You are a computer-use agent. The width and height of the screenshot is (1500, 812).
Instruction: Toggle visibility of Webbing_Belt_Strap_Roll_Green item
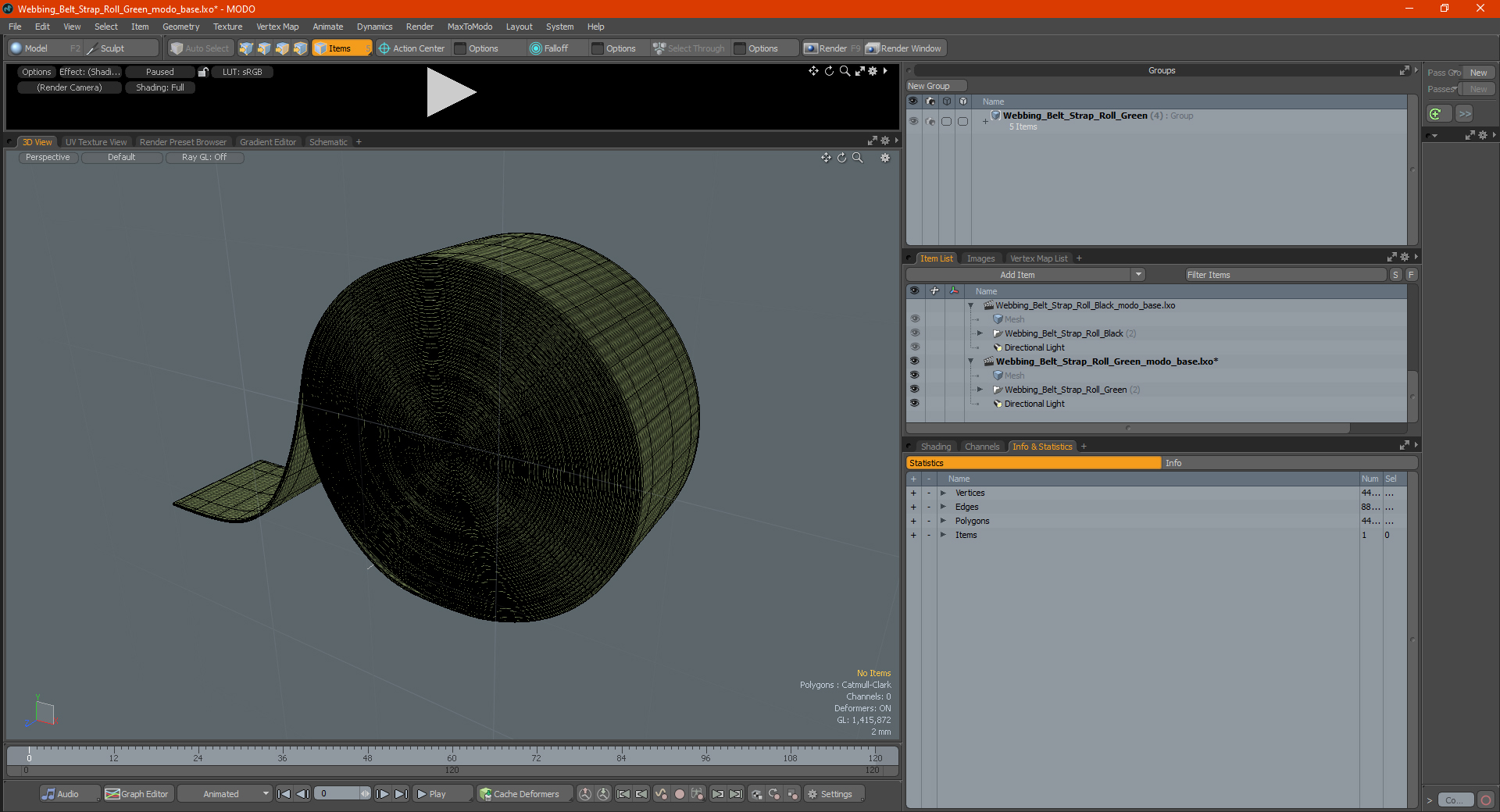(x=914, y=390)
